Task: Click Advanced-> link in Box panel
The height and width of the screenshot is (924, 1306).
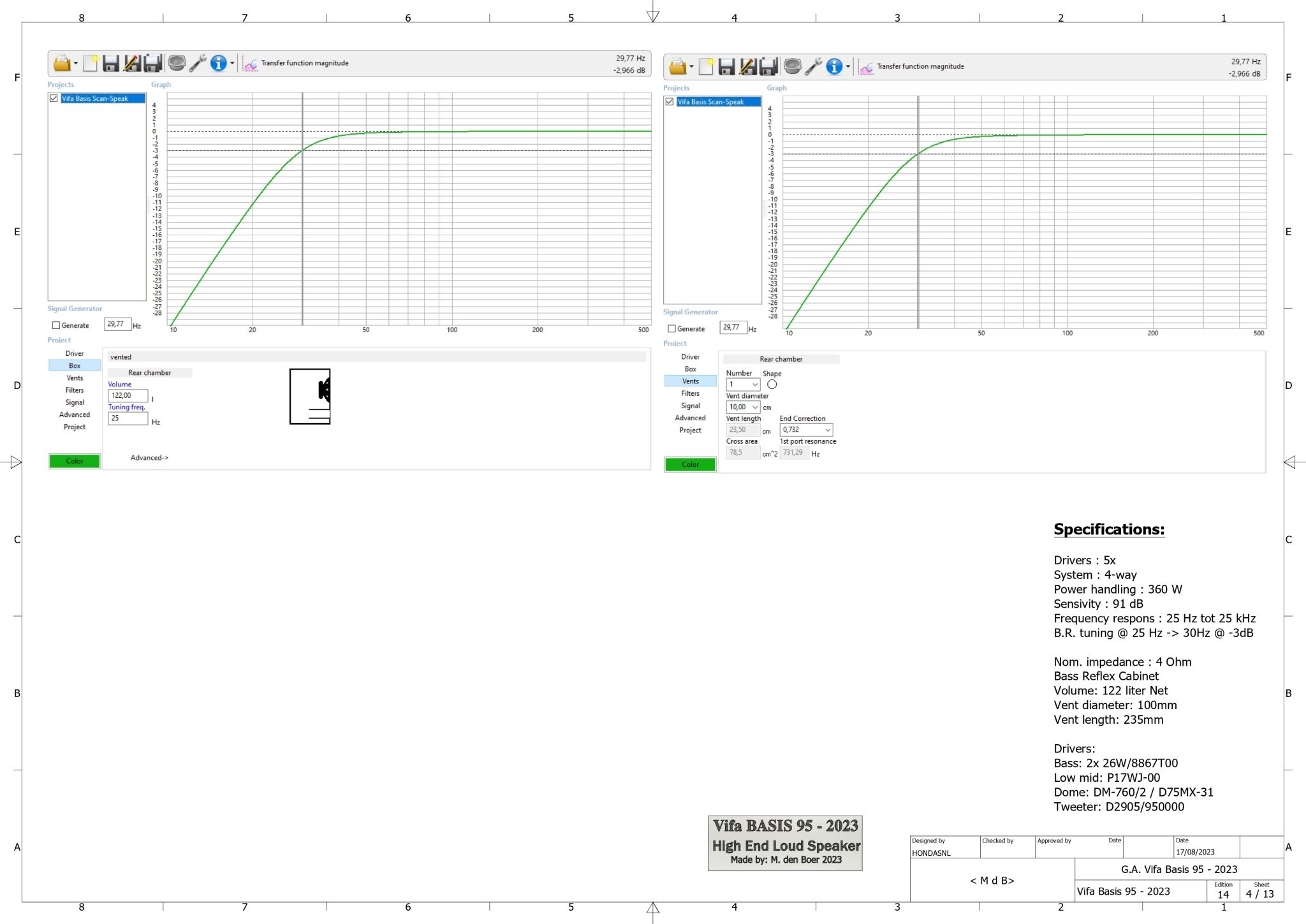Action: [149, 457]
